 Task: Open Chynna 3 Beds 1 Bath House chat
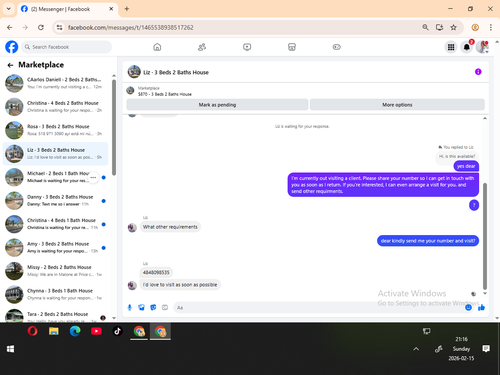(x=55, y=294)
